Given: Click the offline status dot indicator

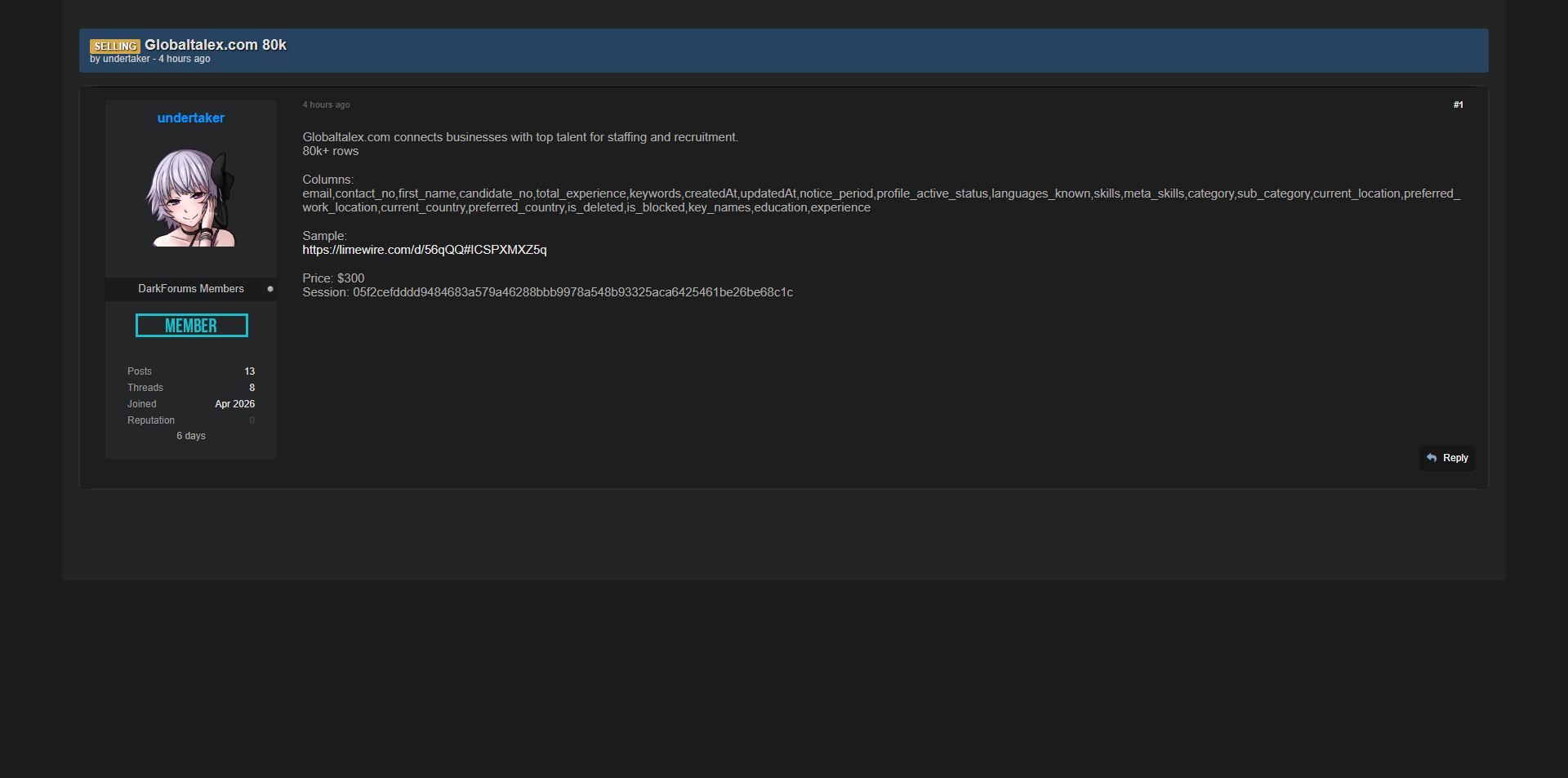Looking at the screenshot, I should [x=270, y=289].
